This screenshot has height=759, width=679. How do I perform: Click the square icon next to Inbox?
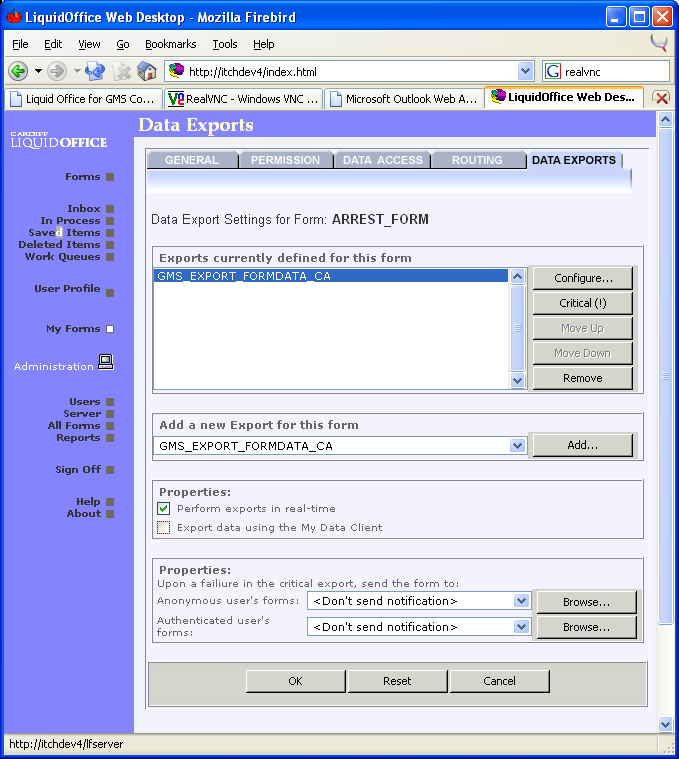tap(110, 209)
